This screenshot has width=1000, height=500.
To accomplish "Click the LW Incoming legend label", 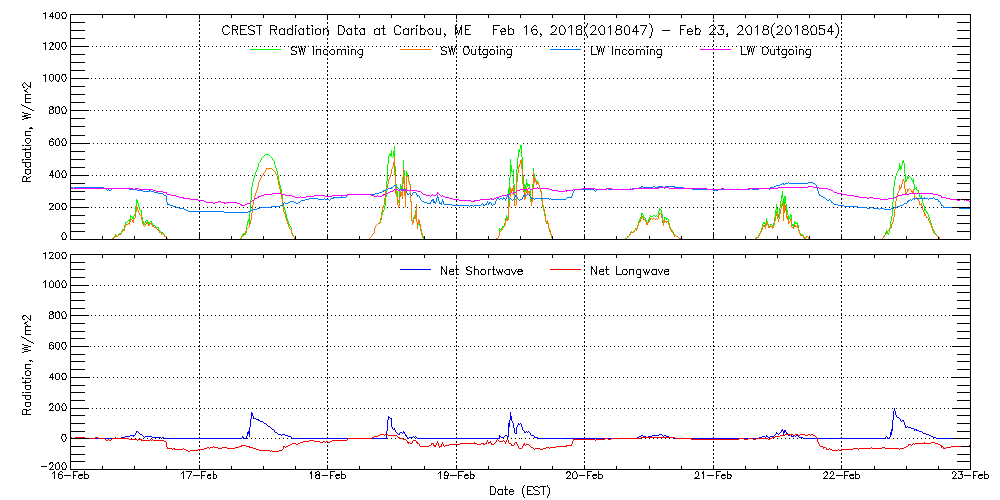I will point(625,52).
